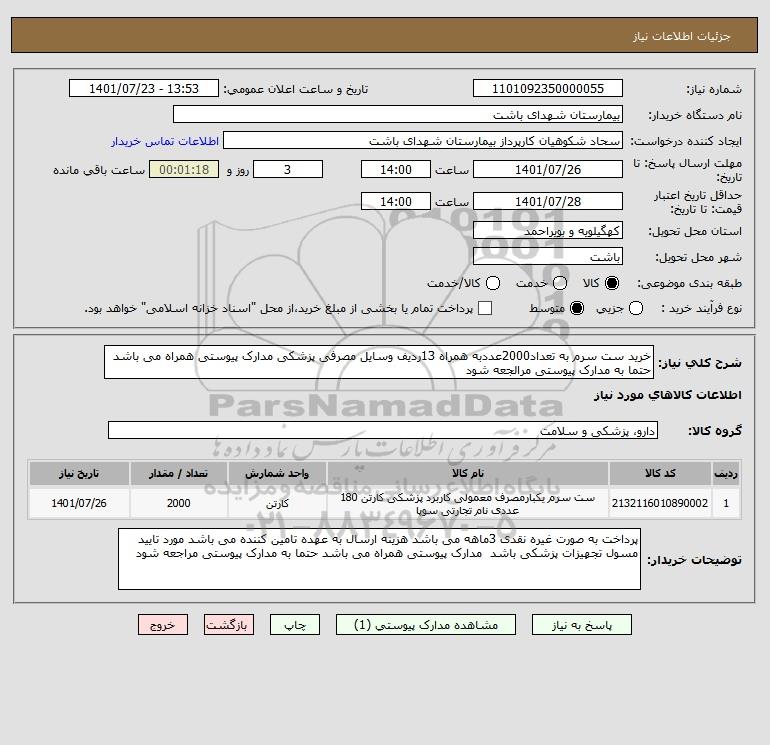Image resolution: width=770 pixels, height=745 pixels.
Task: Click the ردیف column header
Action: pyautogui.click(x=726, y=473)
